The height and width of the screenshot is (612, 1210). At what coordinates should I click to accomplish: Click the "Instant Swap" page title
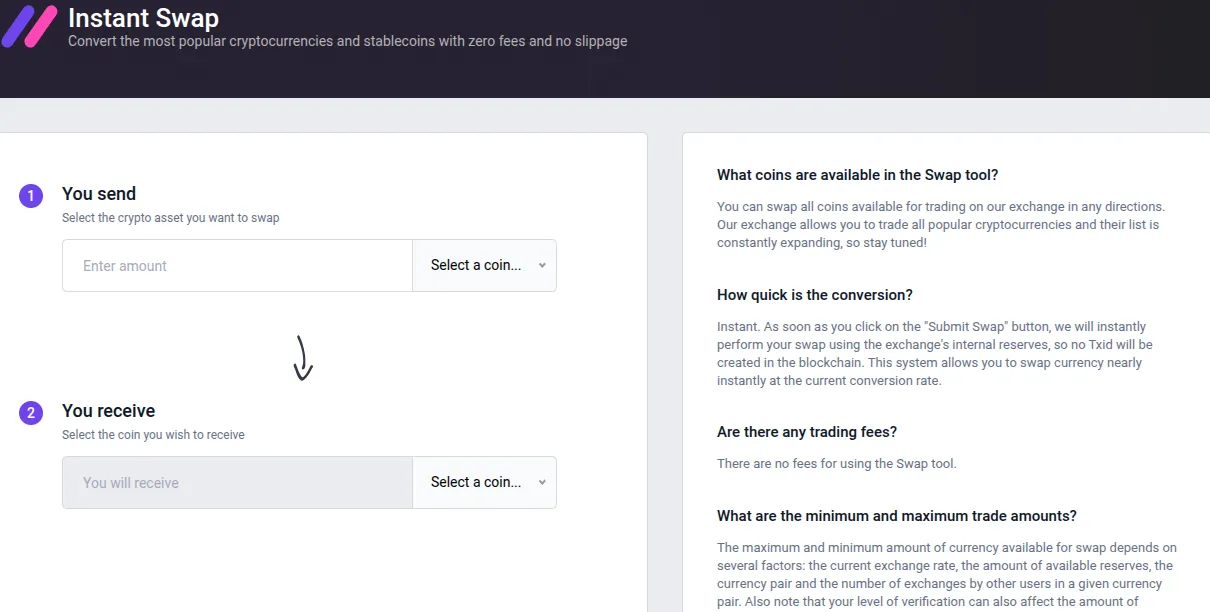coord(143,18)
